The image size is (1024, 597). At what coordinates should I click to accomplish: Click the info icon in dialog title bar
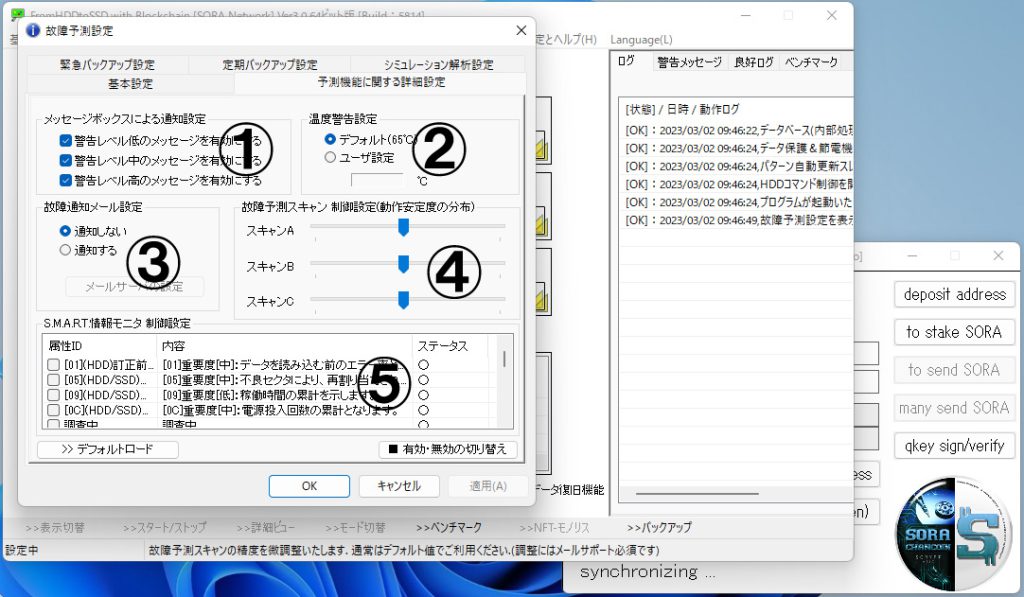pos(33,30)
